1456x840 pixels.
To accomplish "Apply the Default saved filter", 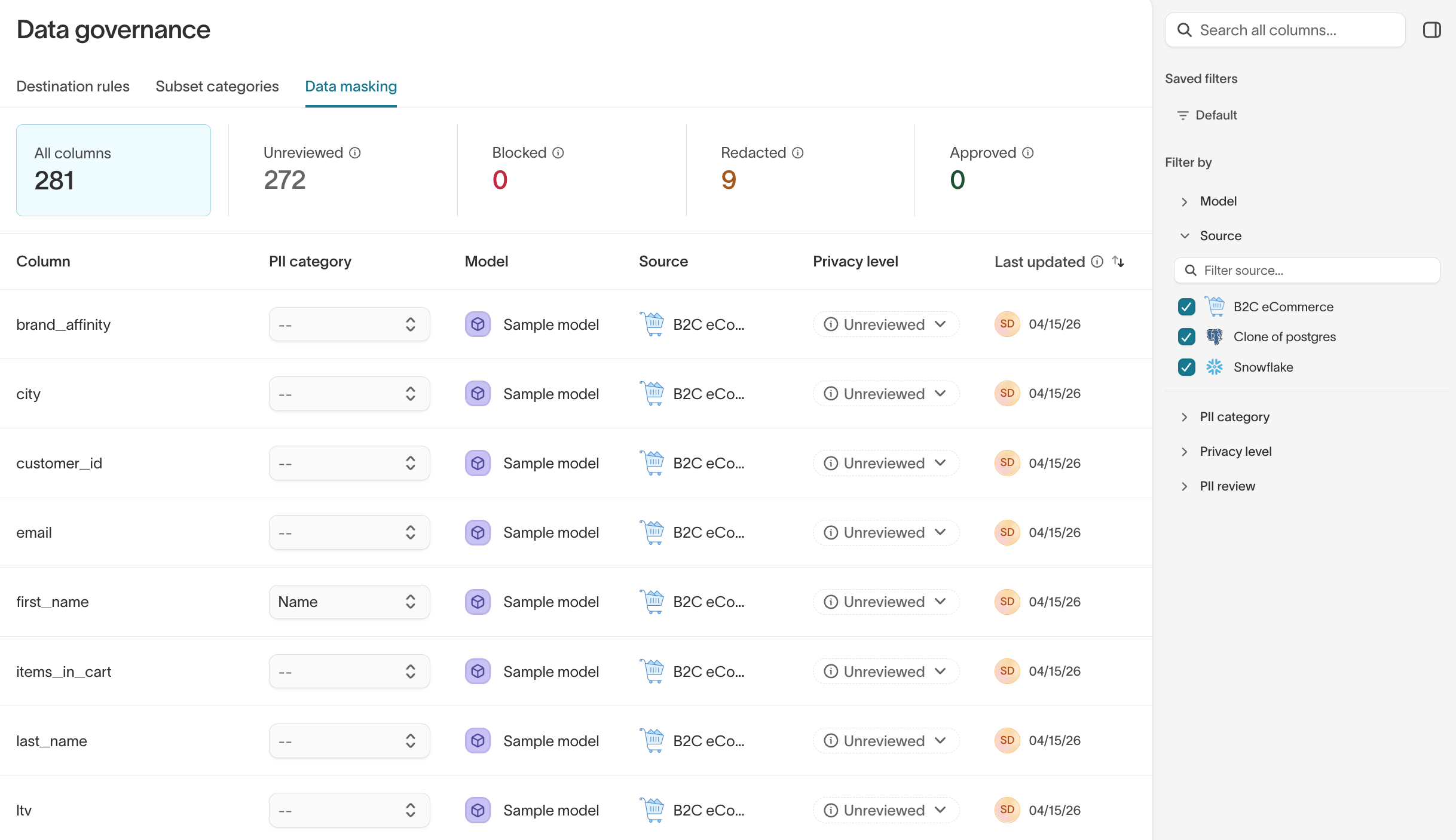I will pyautogui.click(x=1207, y=115).
